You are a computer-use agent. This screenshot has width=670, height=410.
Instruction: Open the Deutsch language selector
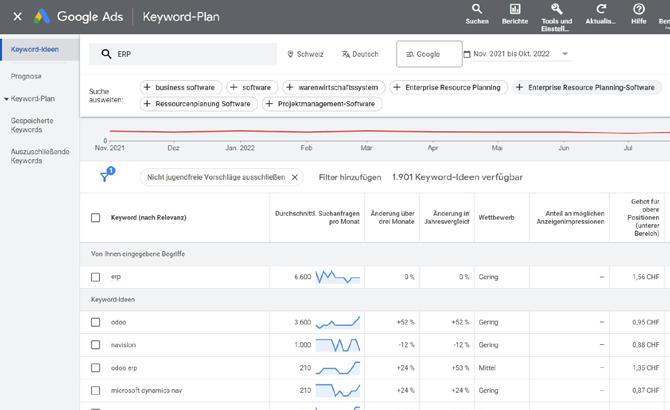pyautogui.click(x=360, y=54)
